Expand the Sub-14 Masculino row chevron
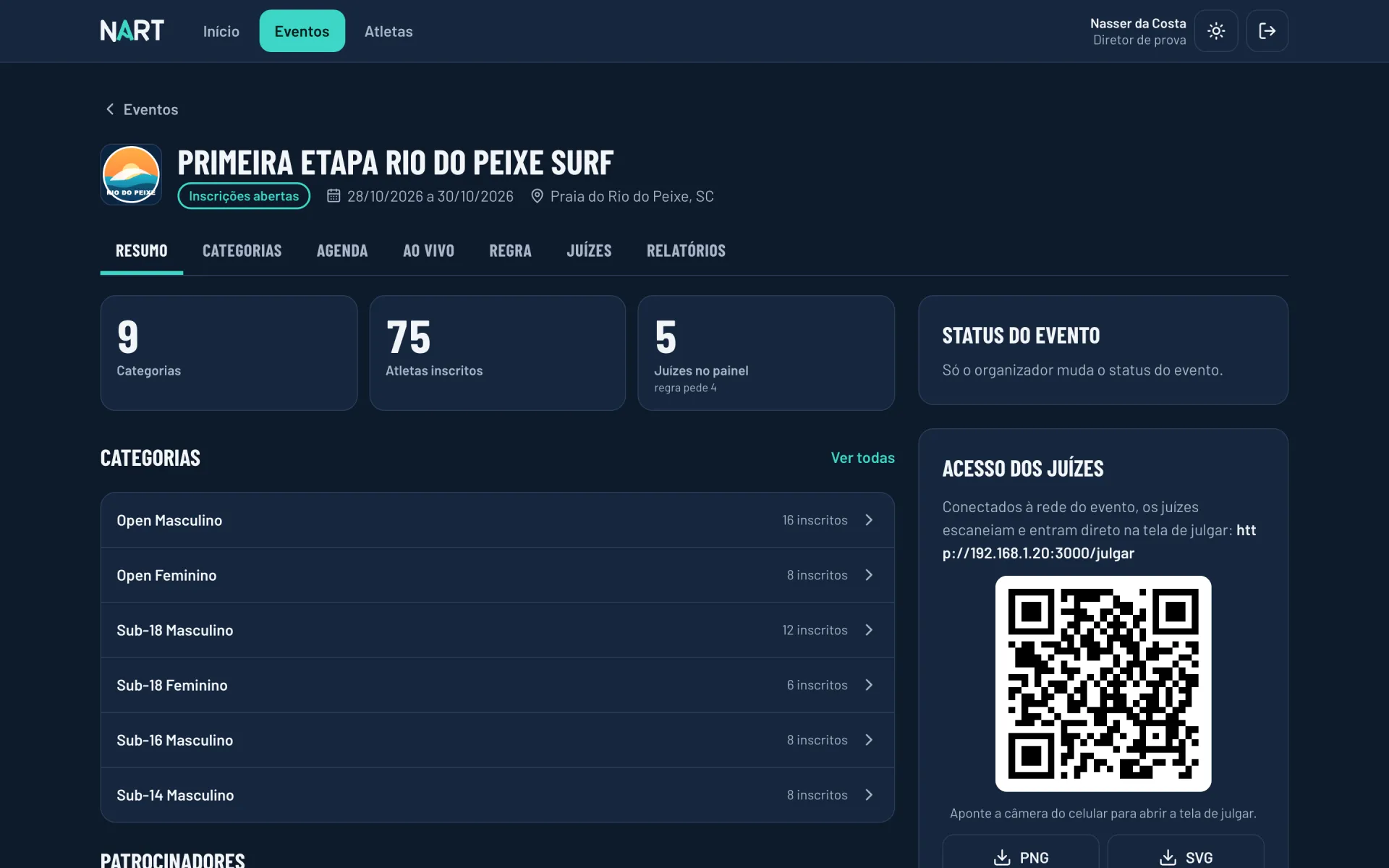The image size is (1389, 868). point(869,795)
